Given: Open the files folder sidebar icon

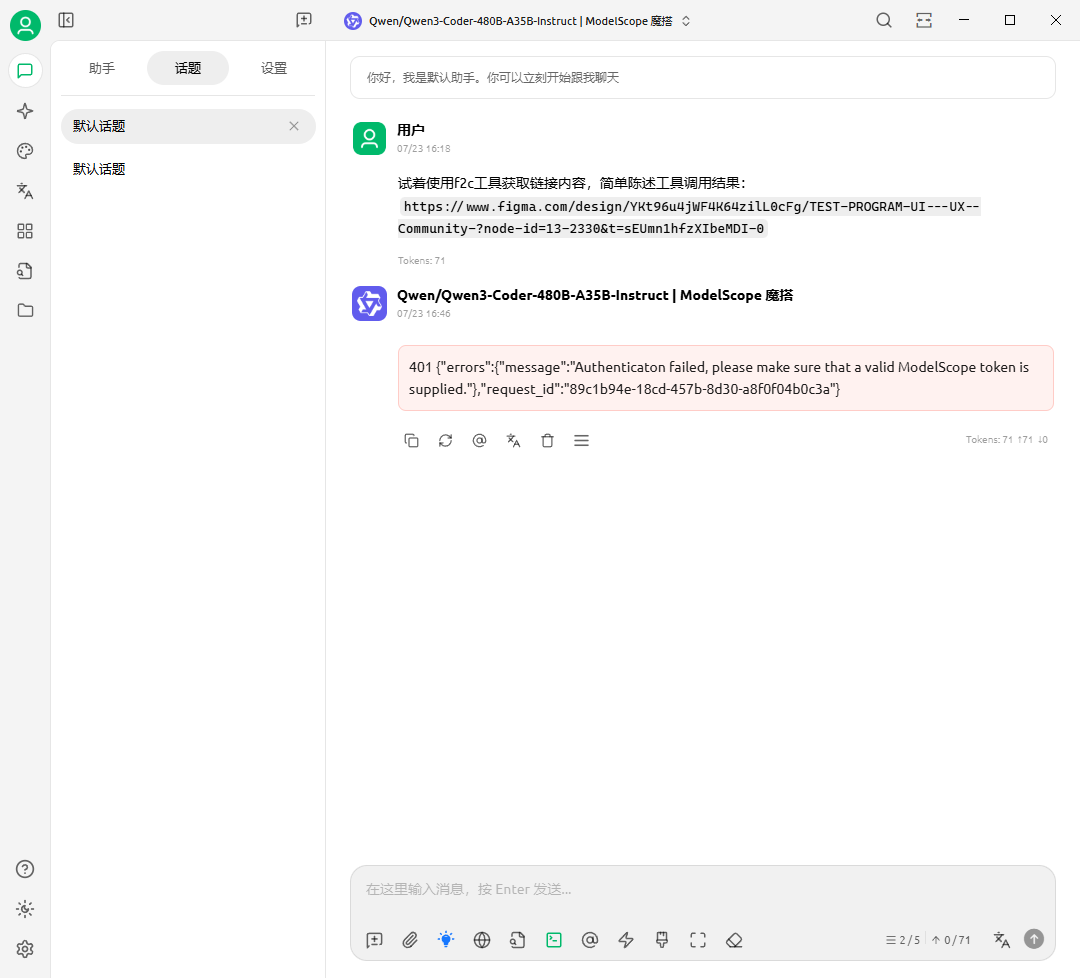Looking at the screenshot, I should point(25,311).
